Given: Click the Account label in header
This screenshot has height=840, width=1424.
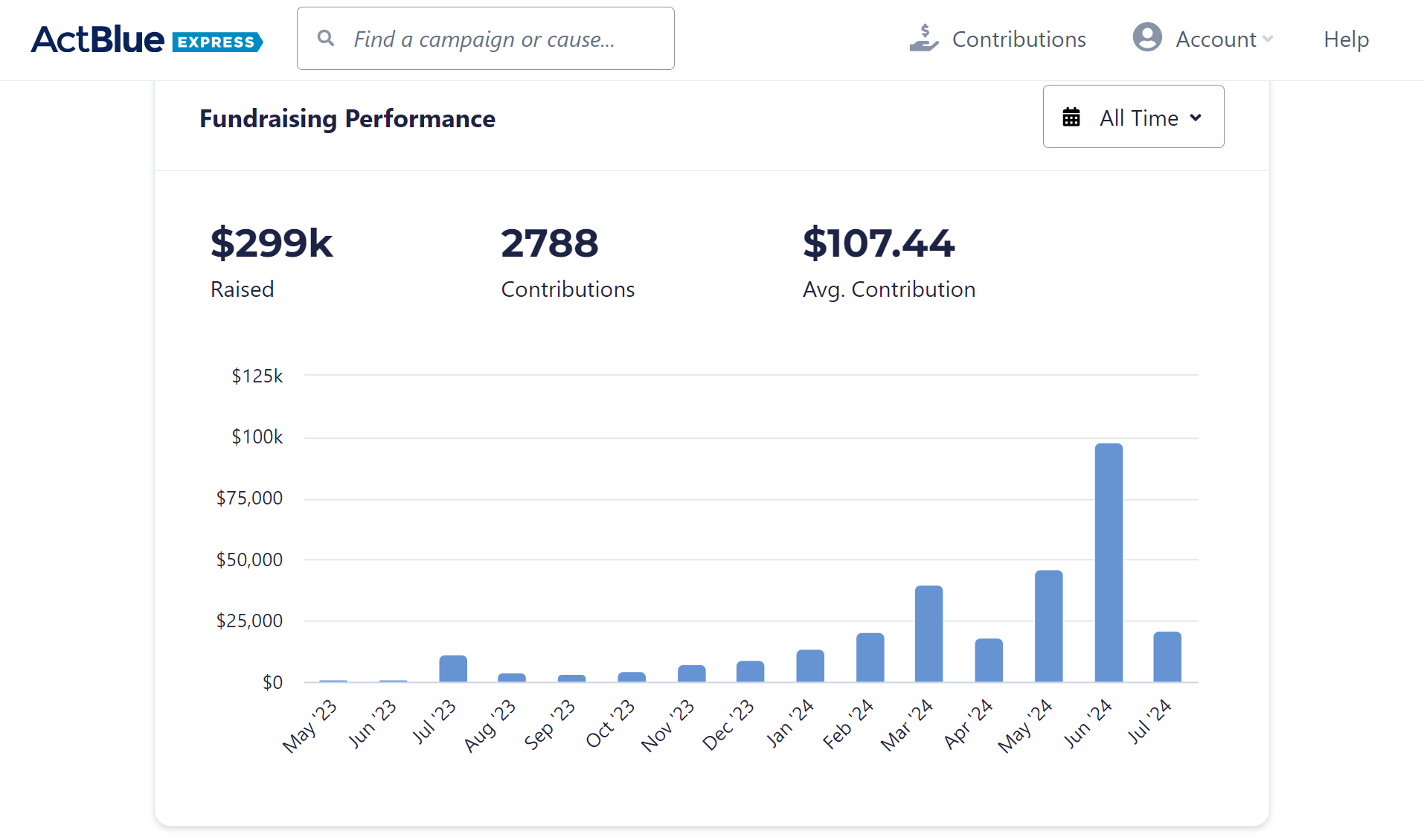Looking at the screenshot, I should [1215, 39].
